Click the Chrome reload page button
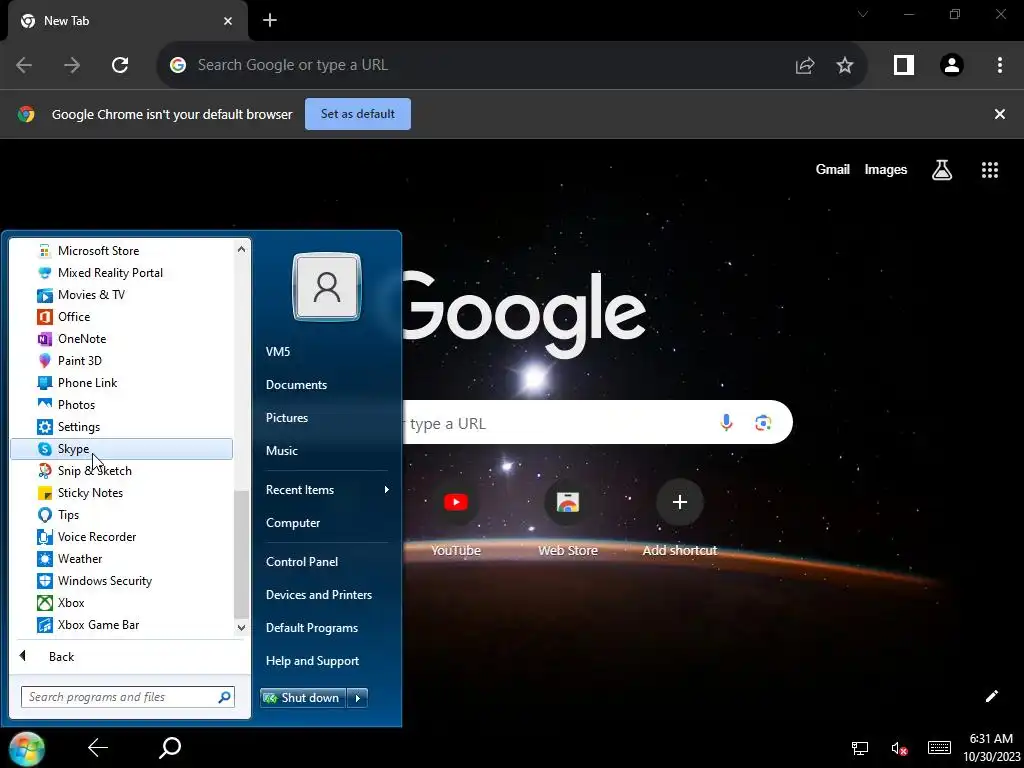This screenshot has height=768, width=1024. coord(120,65)
